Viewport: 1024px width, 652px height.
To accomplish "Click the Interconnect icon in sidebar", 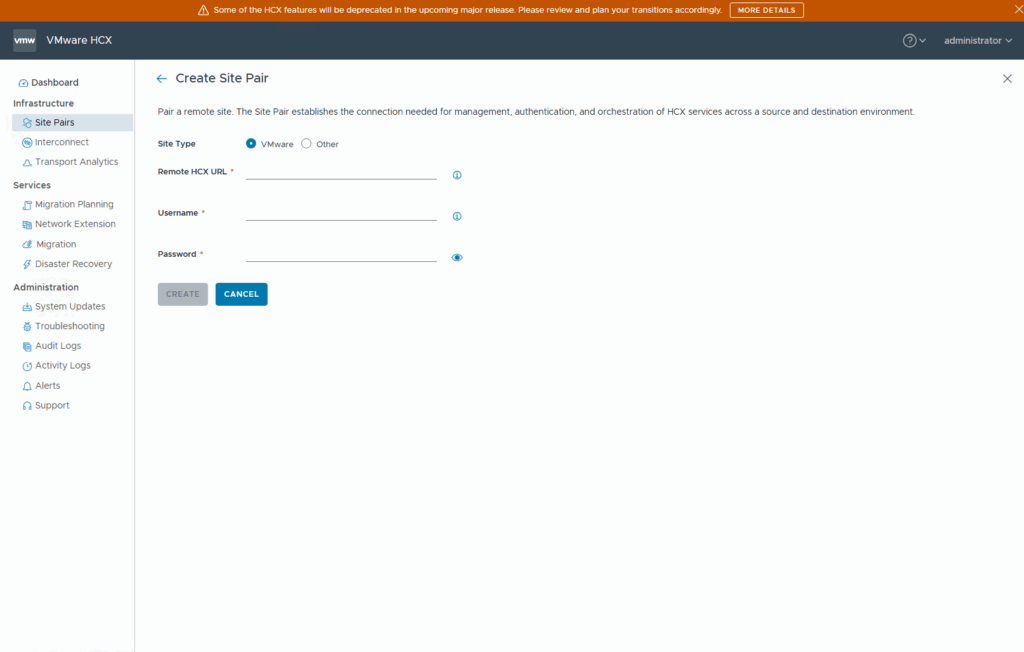I will (x=27, y=142).
